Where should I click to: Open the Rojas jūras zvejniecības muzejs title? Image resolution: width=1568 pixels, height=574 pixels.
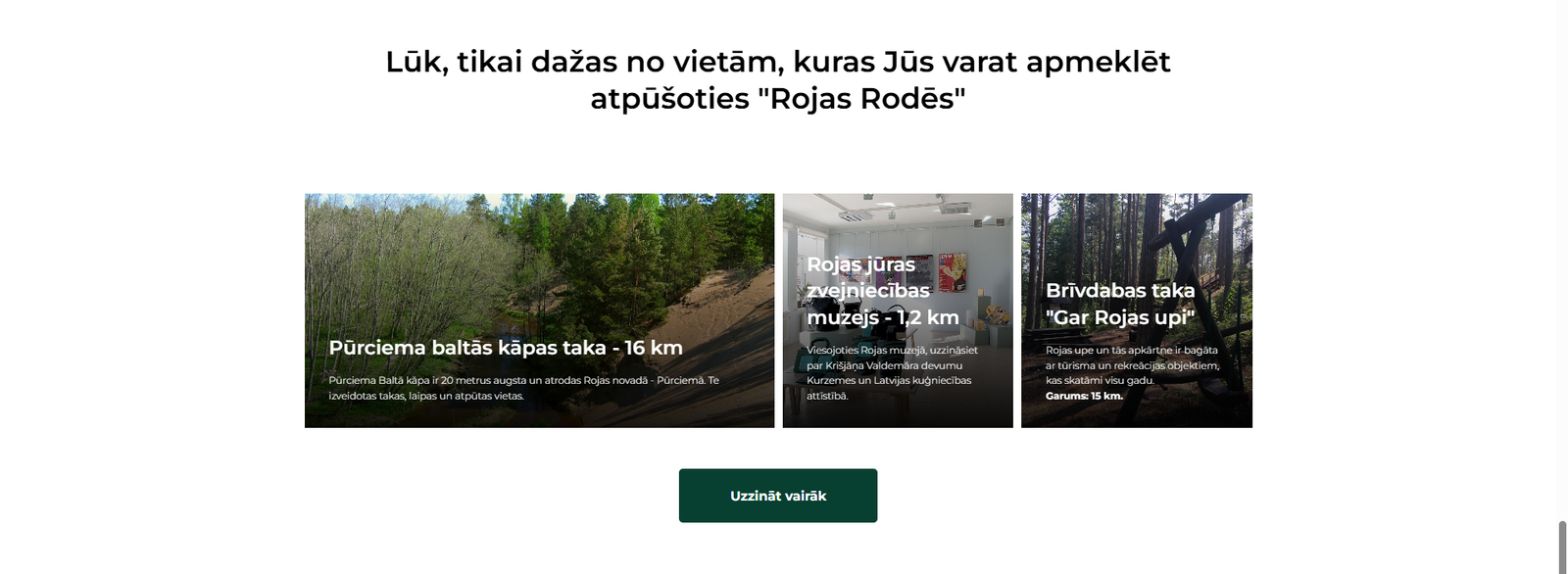883,291
